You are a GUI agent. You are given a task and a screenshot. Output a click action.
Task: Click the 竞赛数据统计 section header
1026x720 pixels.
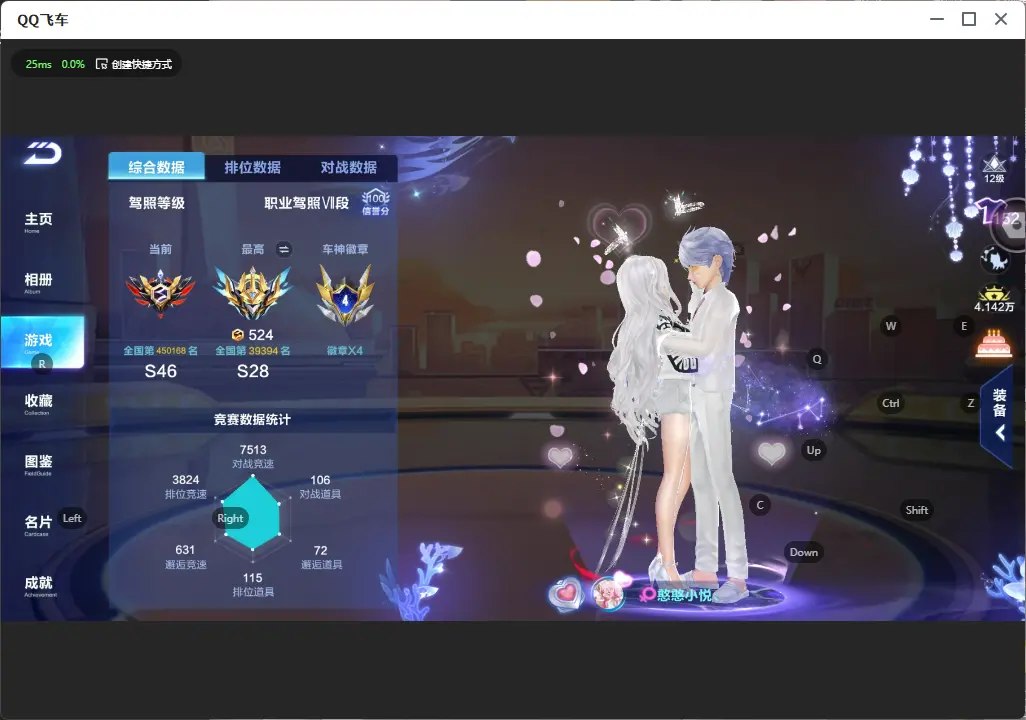[x=253, y=420]
